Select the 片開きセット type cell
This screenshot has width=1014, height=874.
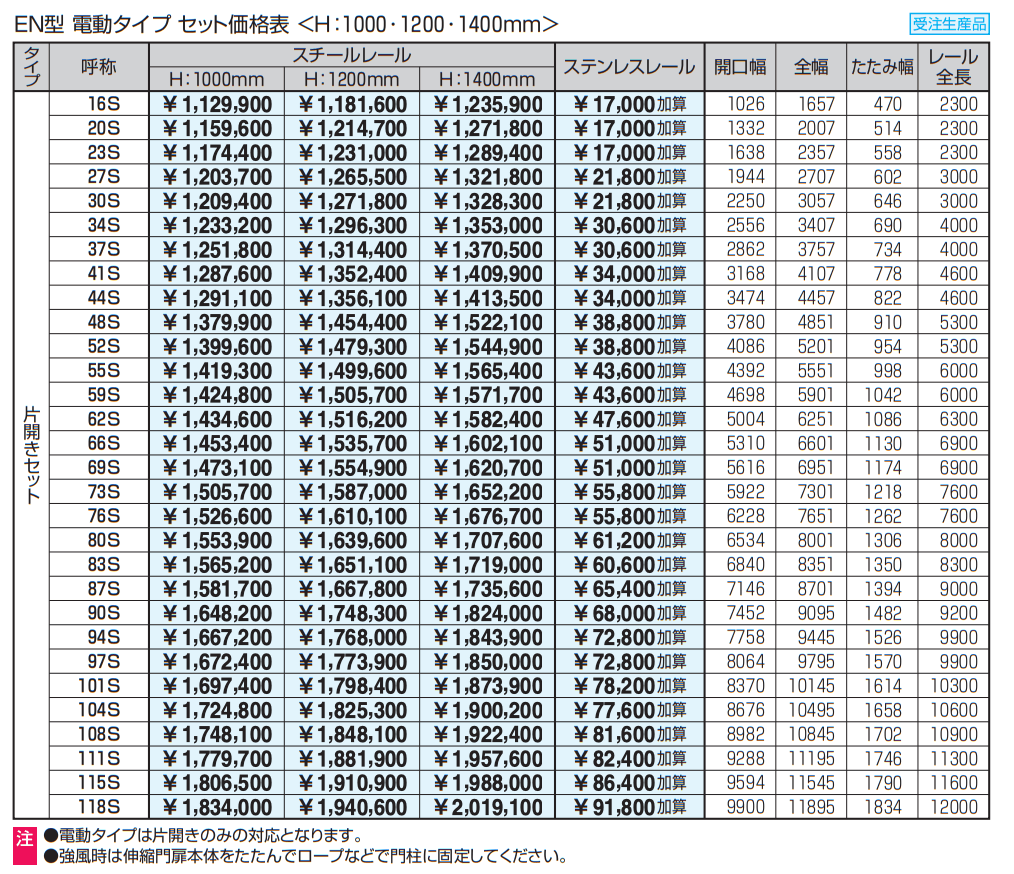[x=32, y=455]
